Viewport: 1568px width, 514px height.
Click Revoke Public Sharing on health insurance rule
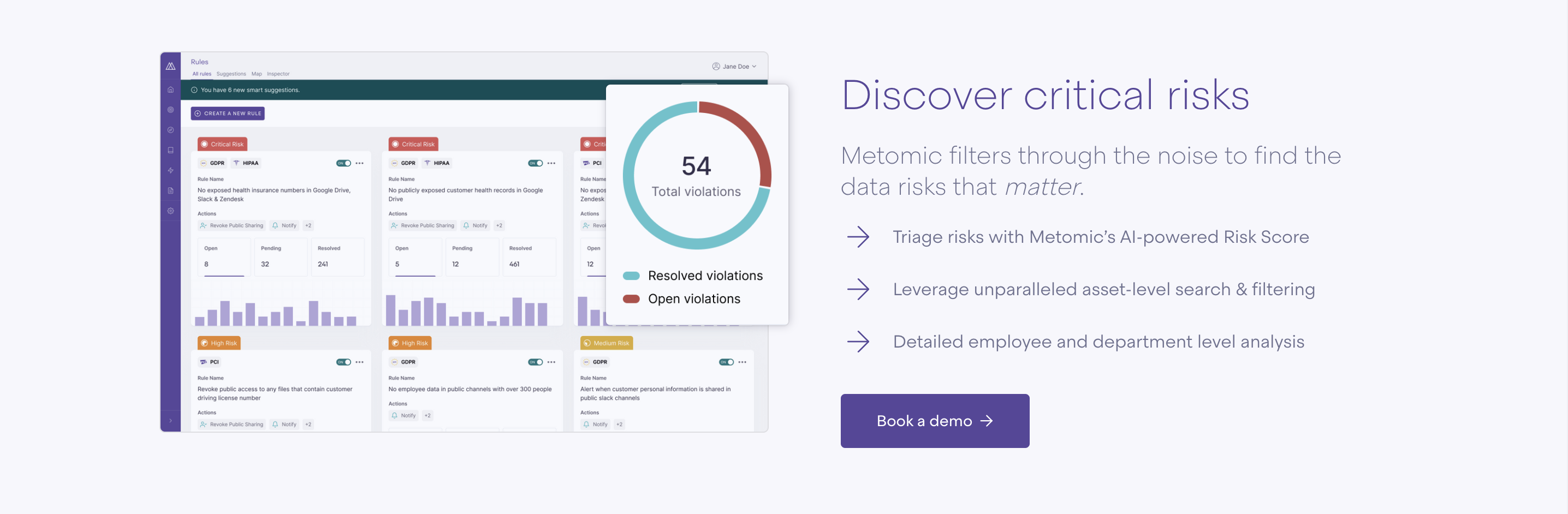point(232,226)
